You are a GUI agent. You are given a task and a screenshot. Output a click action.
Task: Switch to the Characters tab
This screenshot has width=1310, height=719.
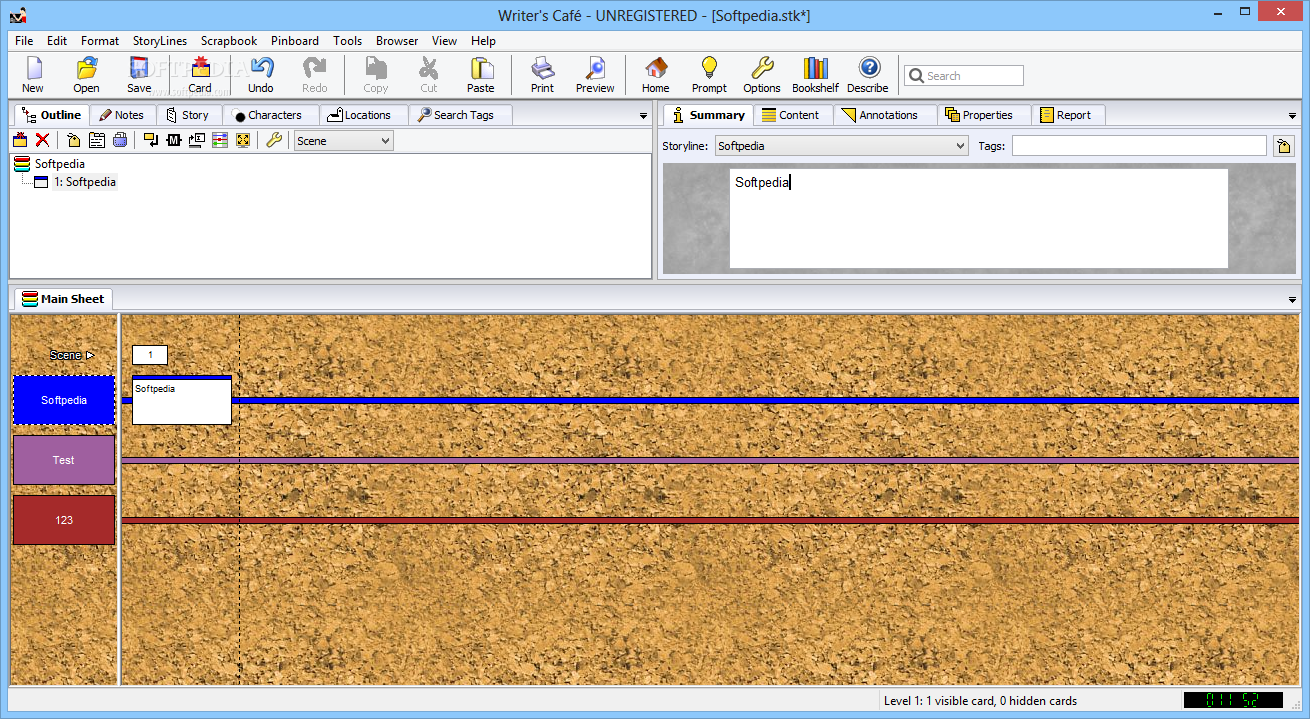point(268,115)
